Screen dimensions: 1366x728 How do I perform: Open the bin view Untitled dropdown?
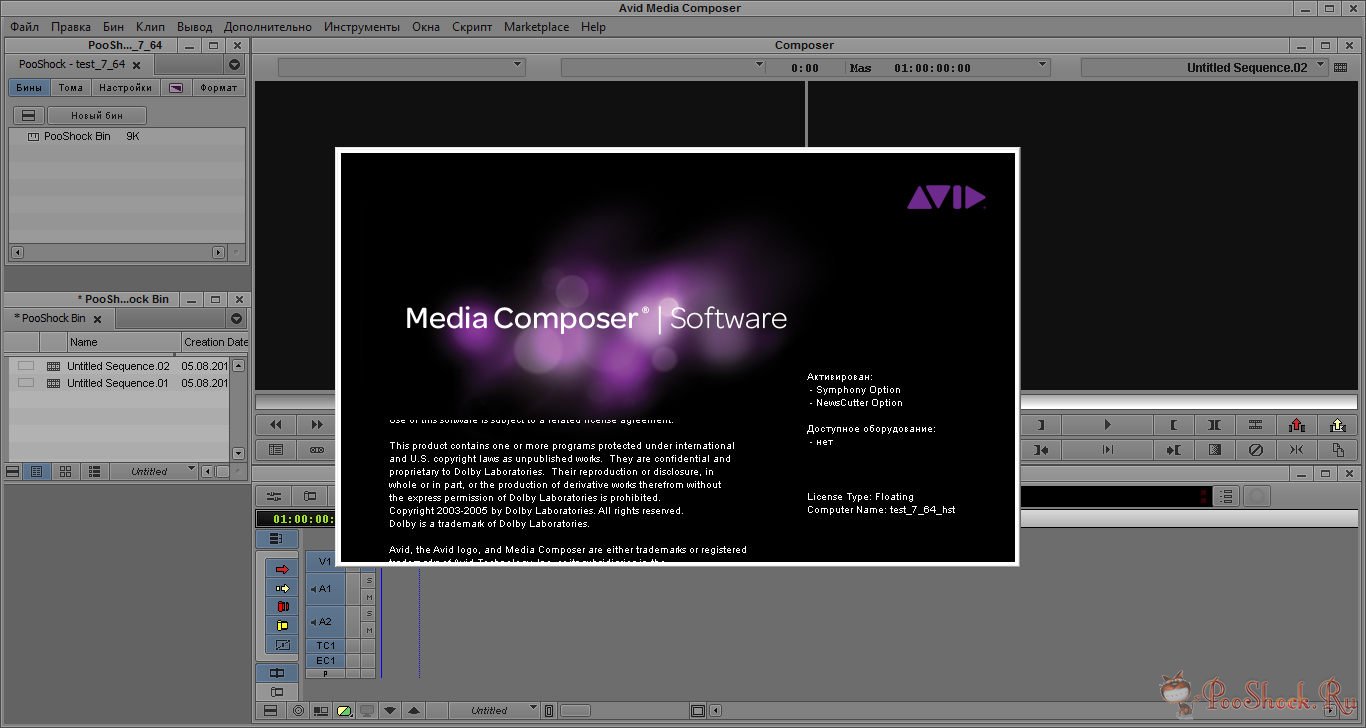155,471
